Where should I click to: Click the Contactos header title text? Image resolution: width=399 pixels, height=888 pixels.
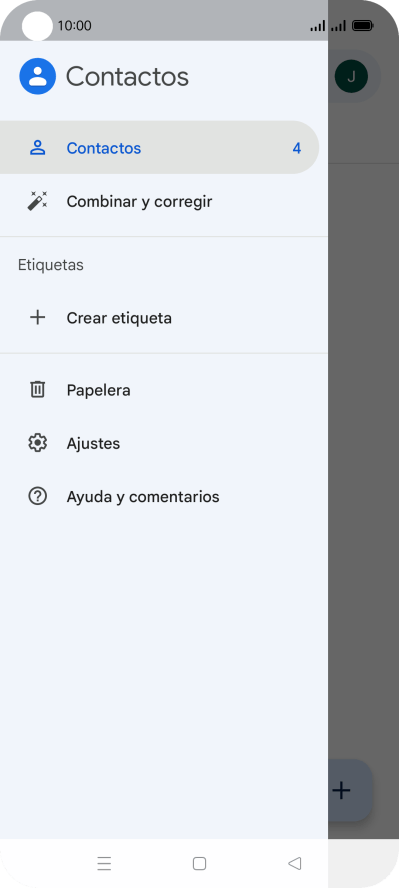pos(127,76)
